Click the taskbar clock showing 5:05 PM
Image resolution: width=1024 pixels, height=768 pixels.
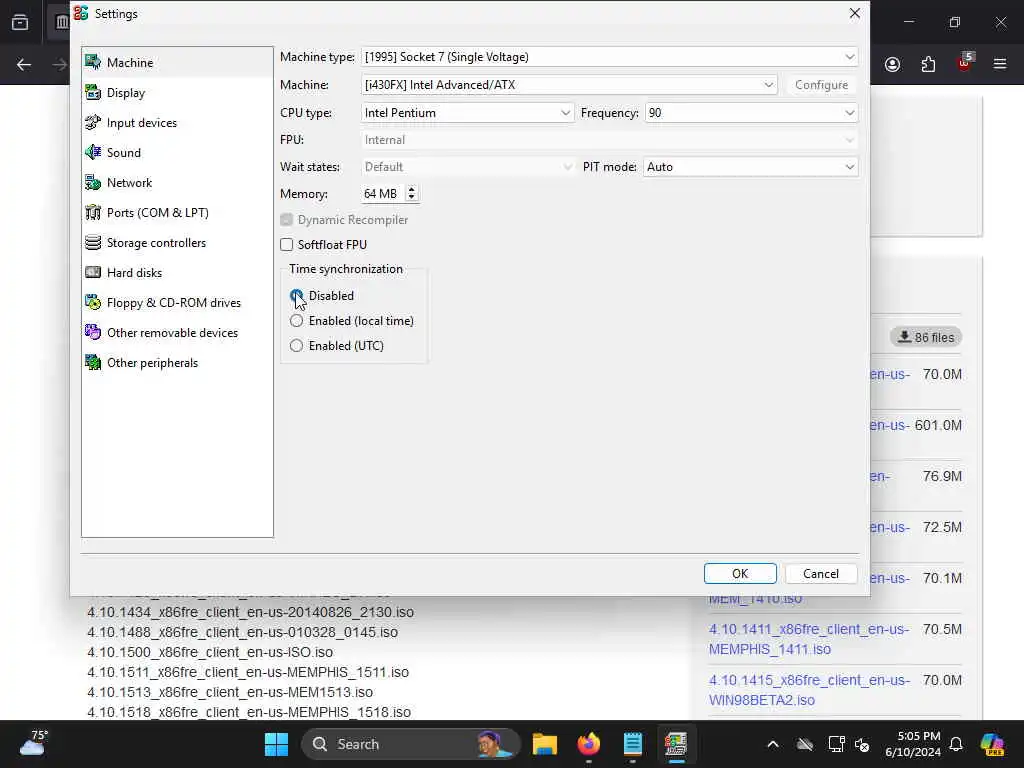pos(913,744)
